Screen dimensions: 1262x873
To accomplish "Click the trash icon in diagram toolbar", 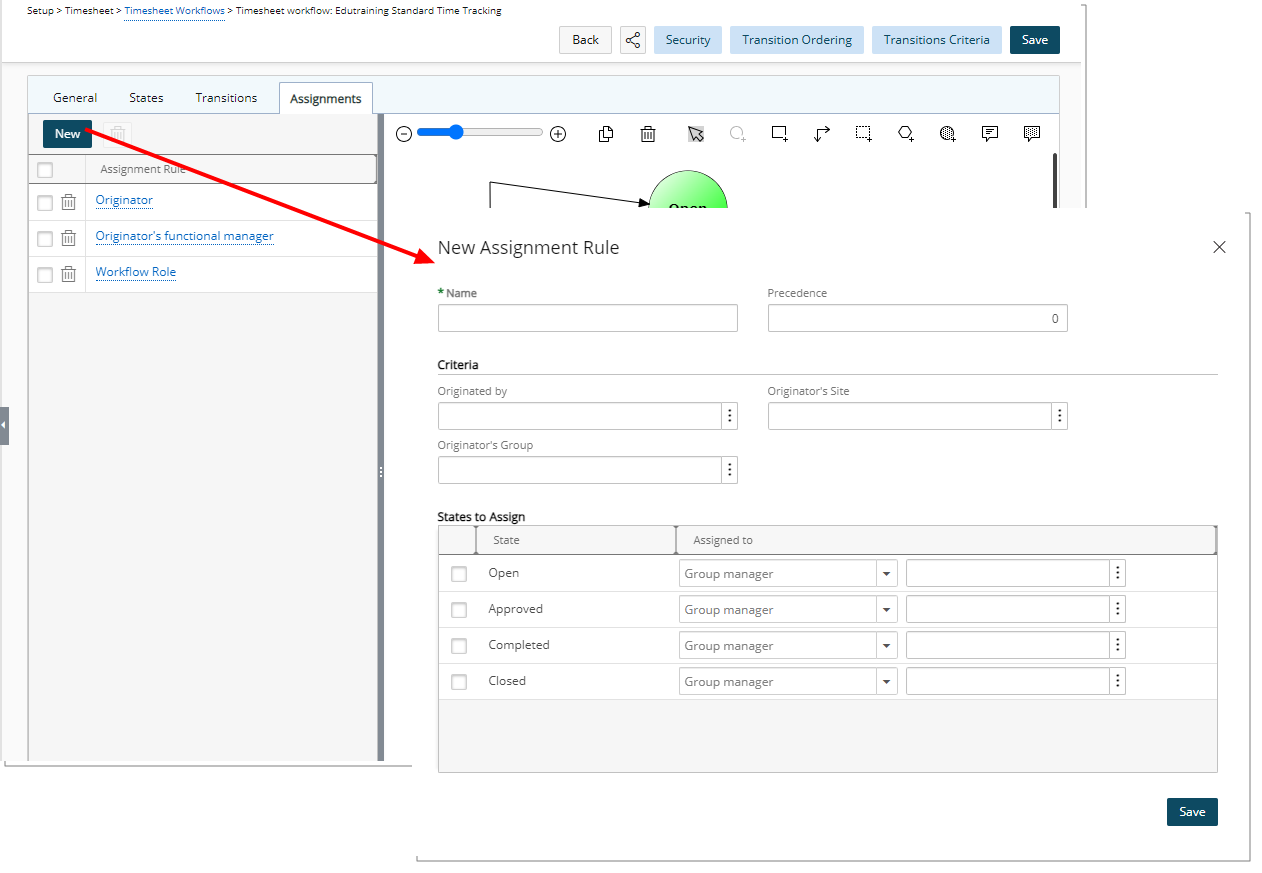I will point(648,134).
